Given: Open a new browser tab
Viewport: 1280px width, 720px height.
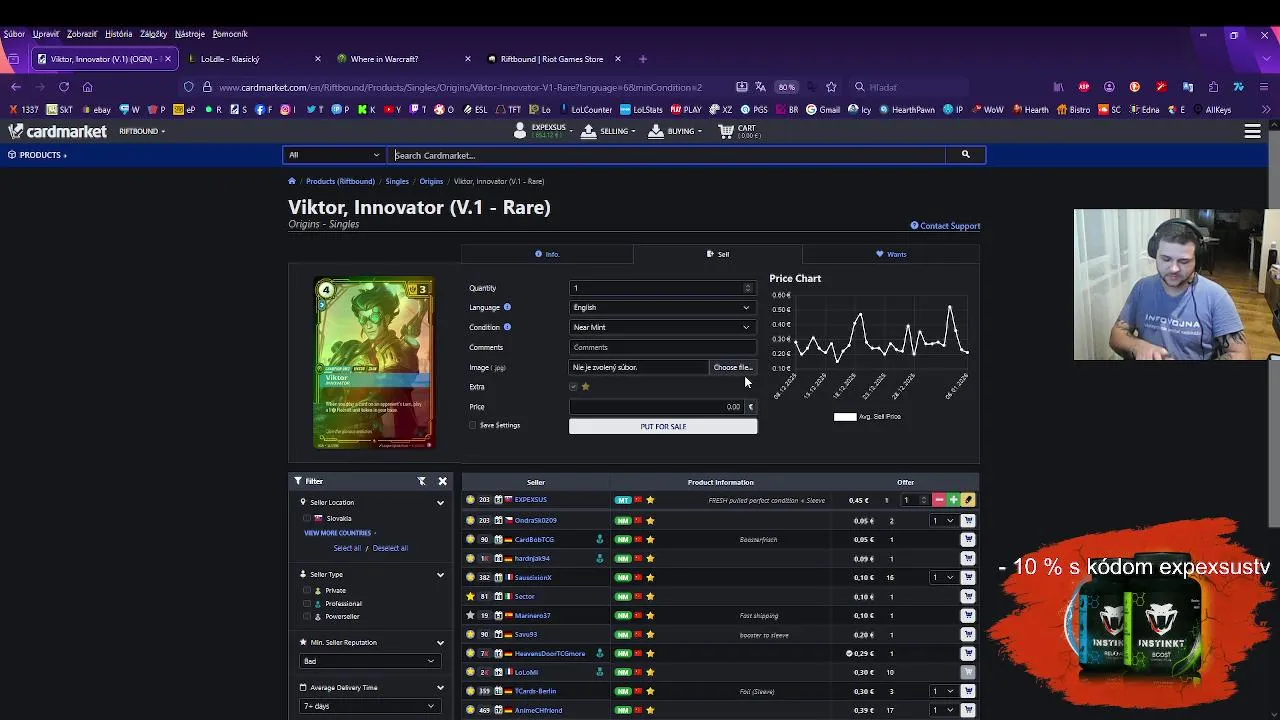Looking at the screenshot, I should (x=642, y=59).
